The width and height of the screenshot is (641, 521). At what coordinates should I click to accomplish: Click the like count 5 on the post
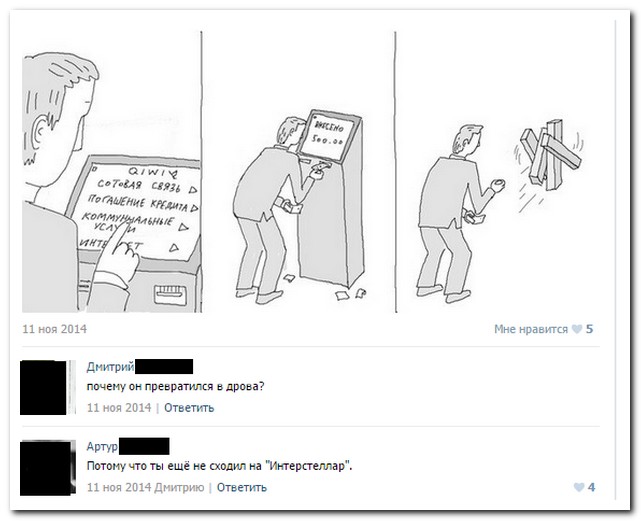(589, 329)
